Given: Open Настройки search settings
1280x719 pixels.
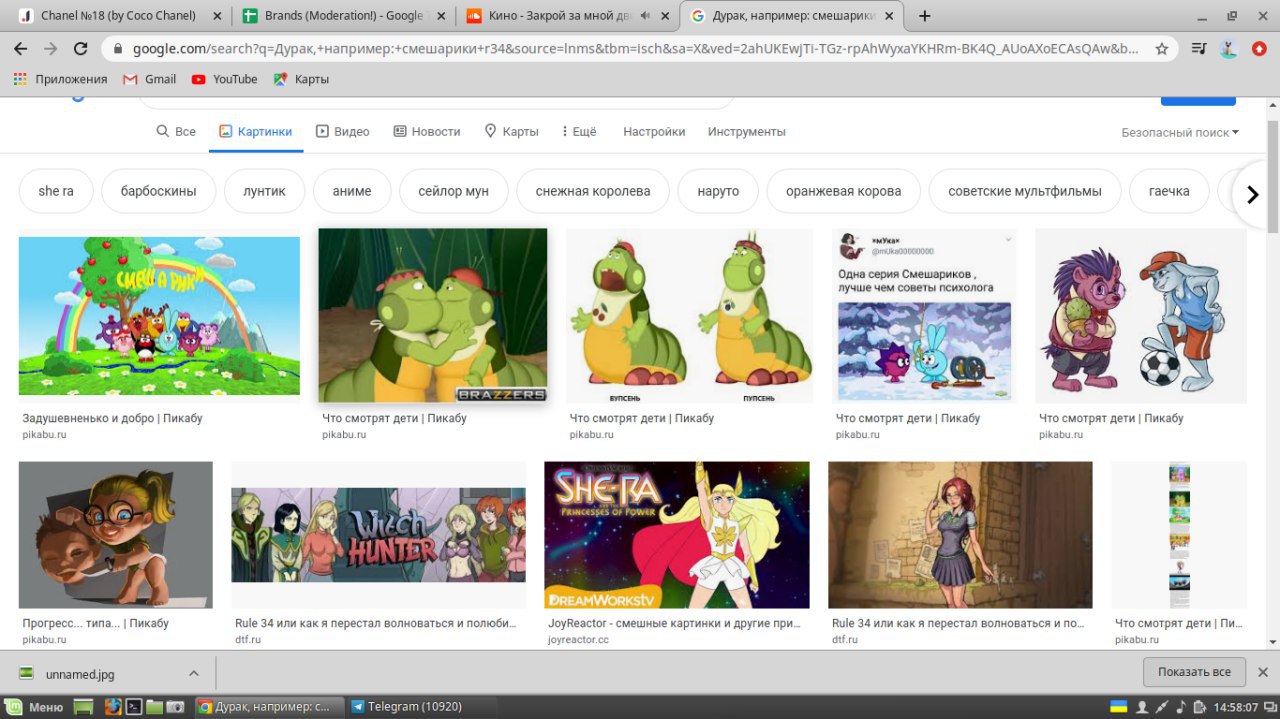Looking at the screenshot, I should tap(654, 131).
